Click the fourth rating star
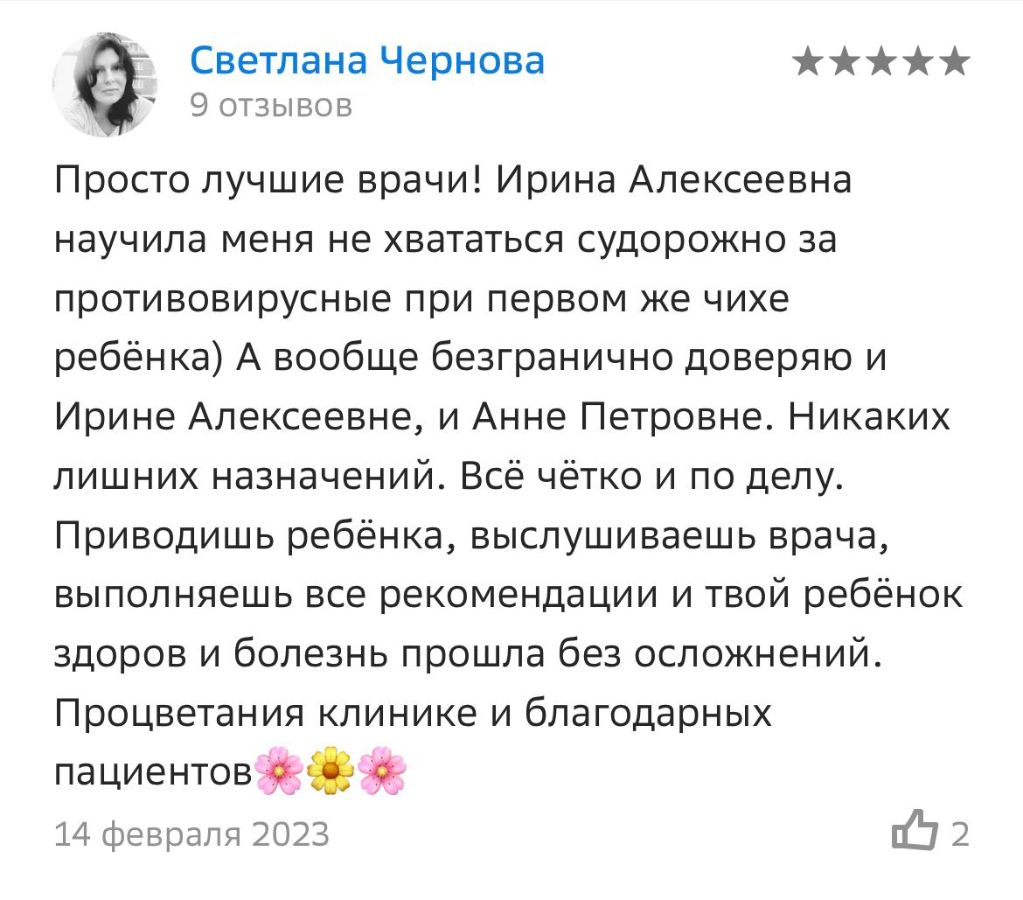 click(918, 63)
